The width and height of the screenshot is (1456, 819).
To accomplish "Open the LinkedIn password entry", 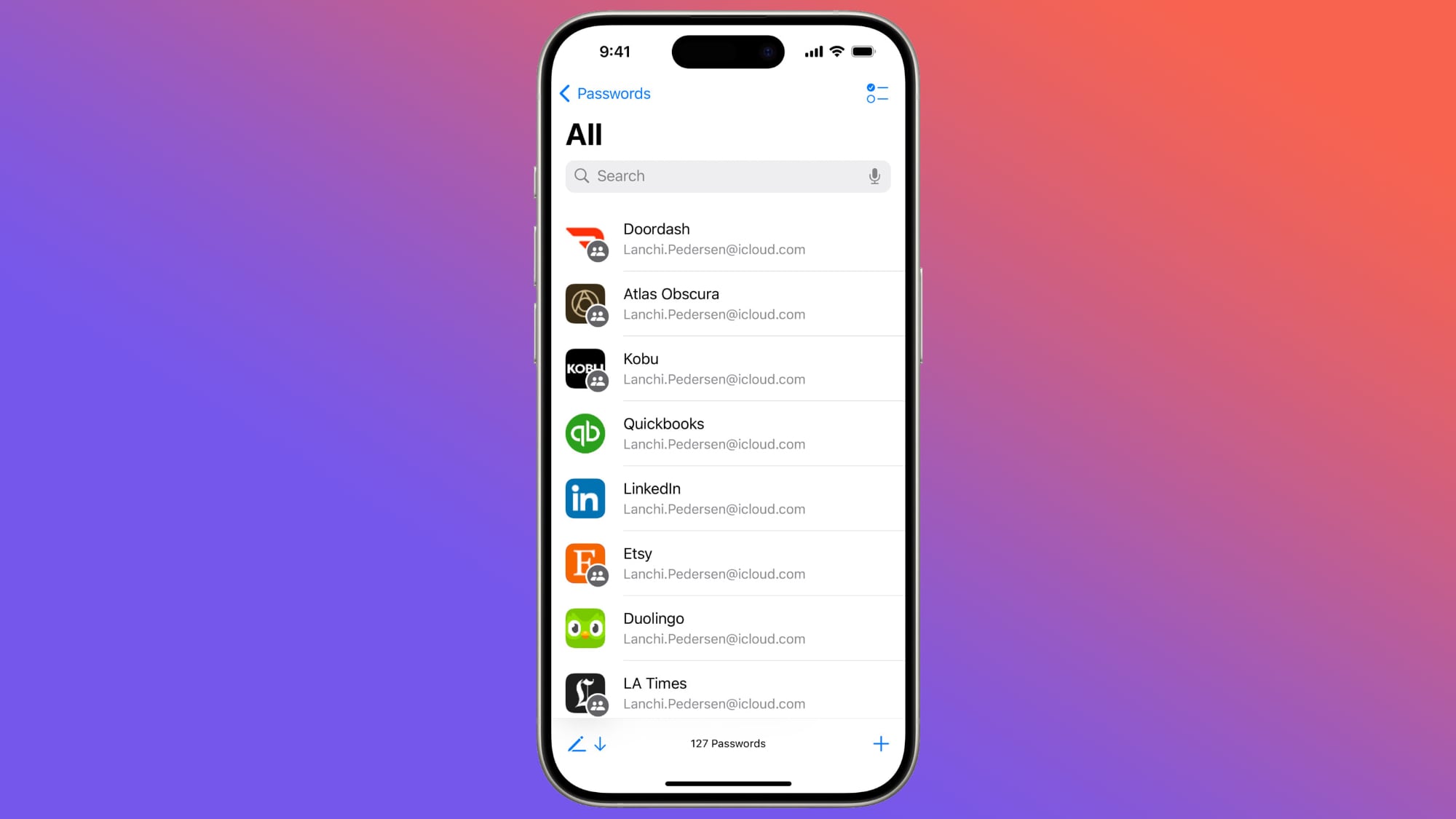I will (727, 498).
